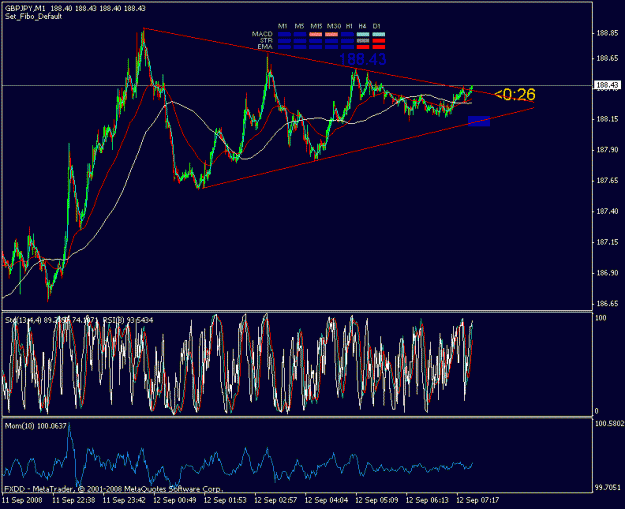This screenshot has height=509, width=625.
Task: Click the H4 timeframe column header
Action: (x=362, y=26)
